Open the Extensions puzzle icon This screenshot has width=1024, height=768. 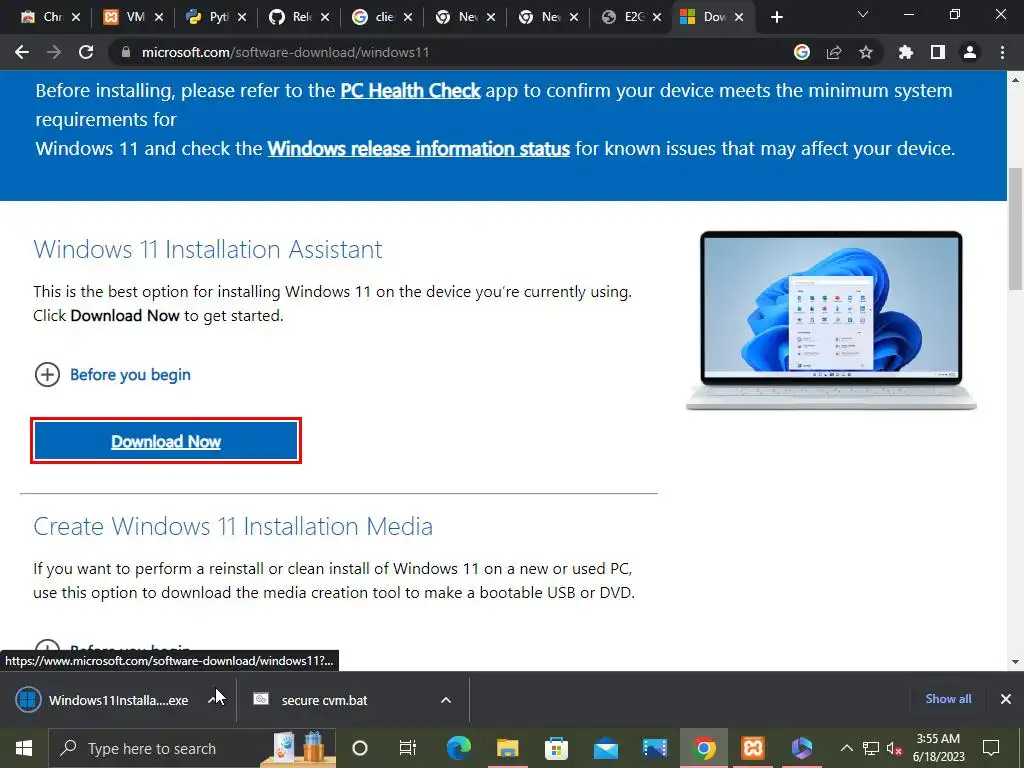click(x=906, y=52)
